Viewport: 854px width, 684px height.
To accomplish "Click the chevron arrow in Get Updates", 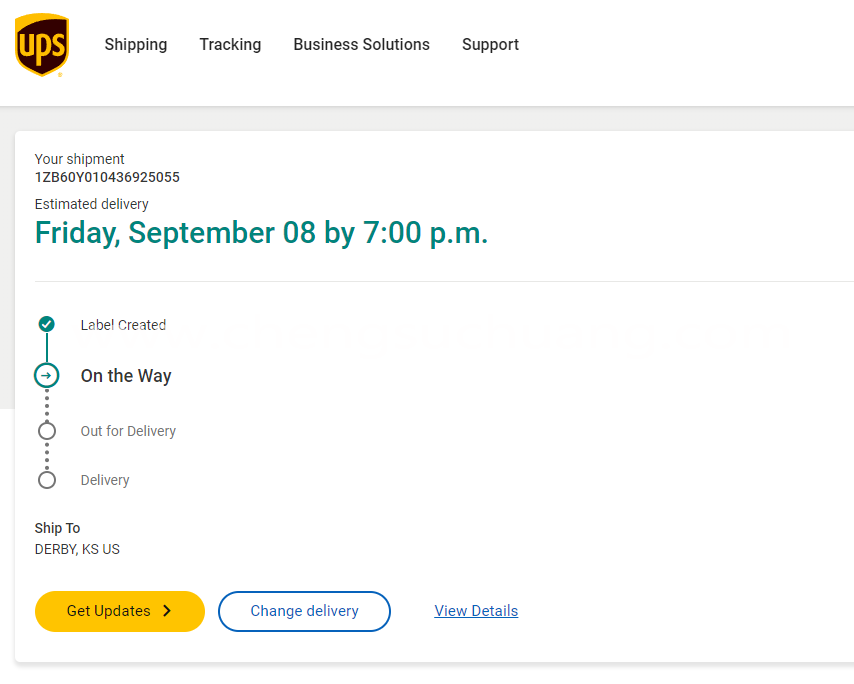I will pyautogui.click(x=167, y=611).
